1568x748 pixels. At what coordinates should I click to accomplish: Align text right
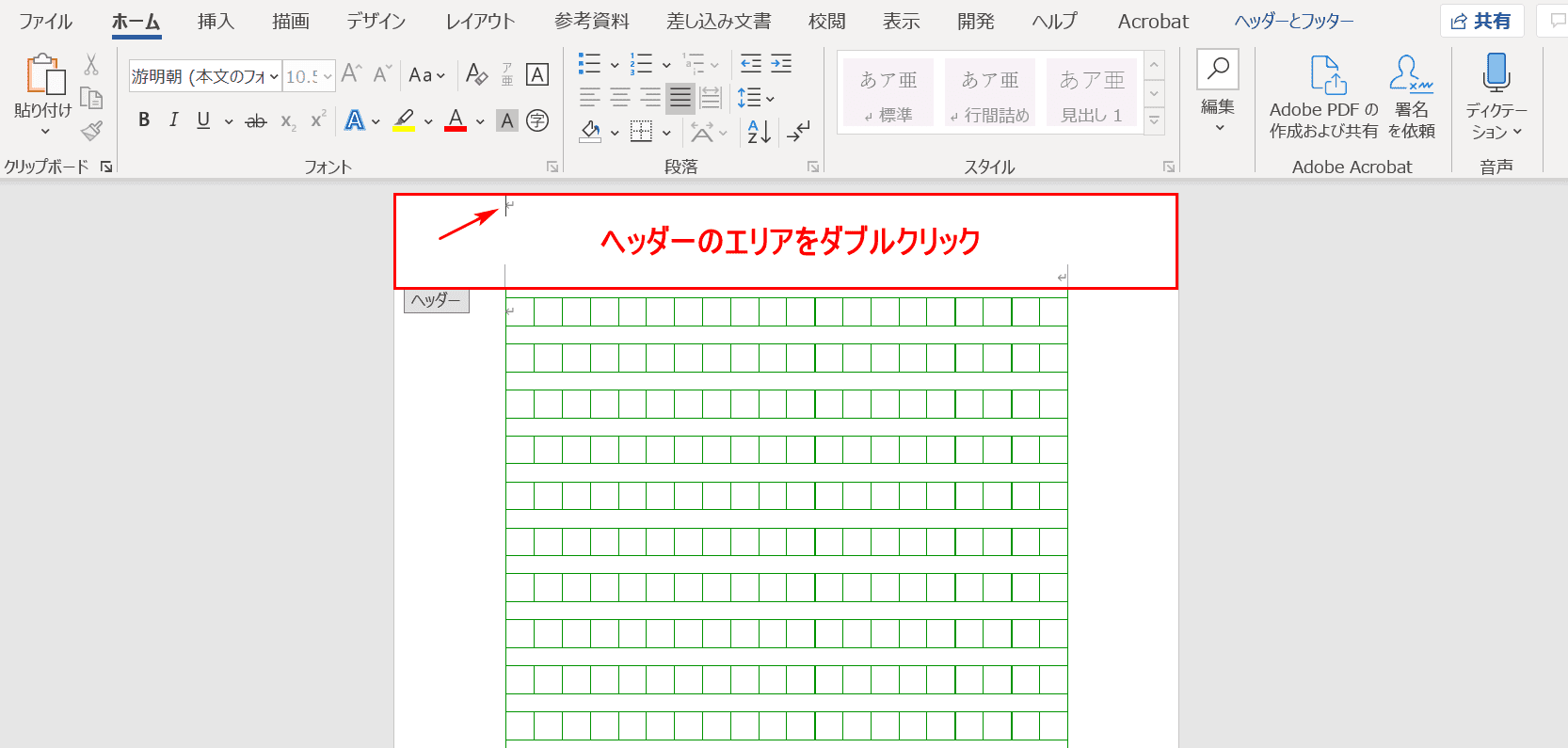click(650, 97)
